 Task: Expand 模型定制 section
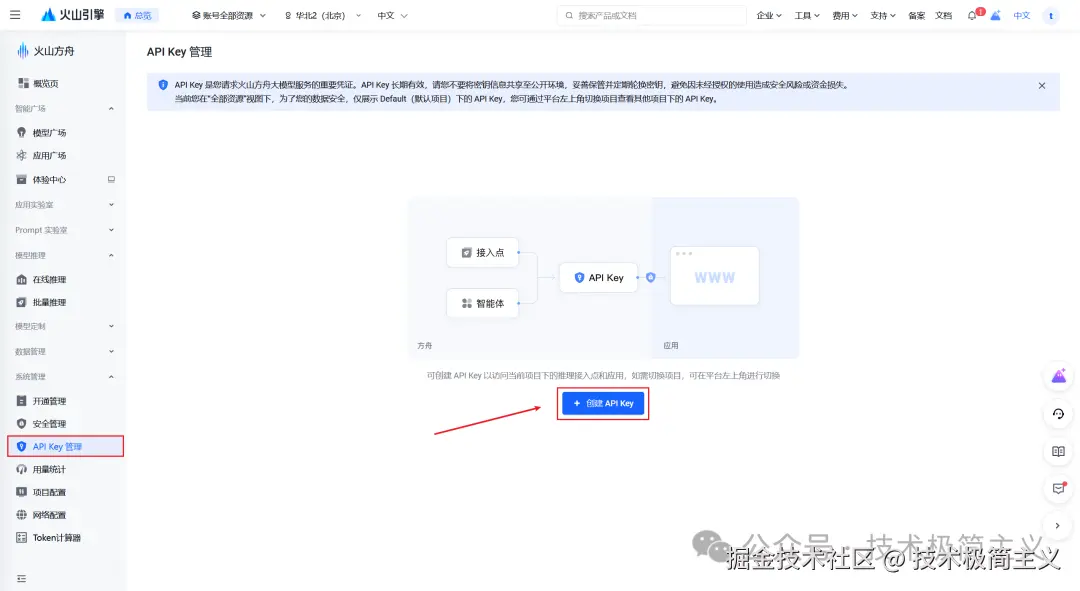[65, 326]
